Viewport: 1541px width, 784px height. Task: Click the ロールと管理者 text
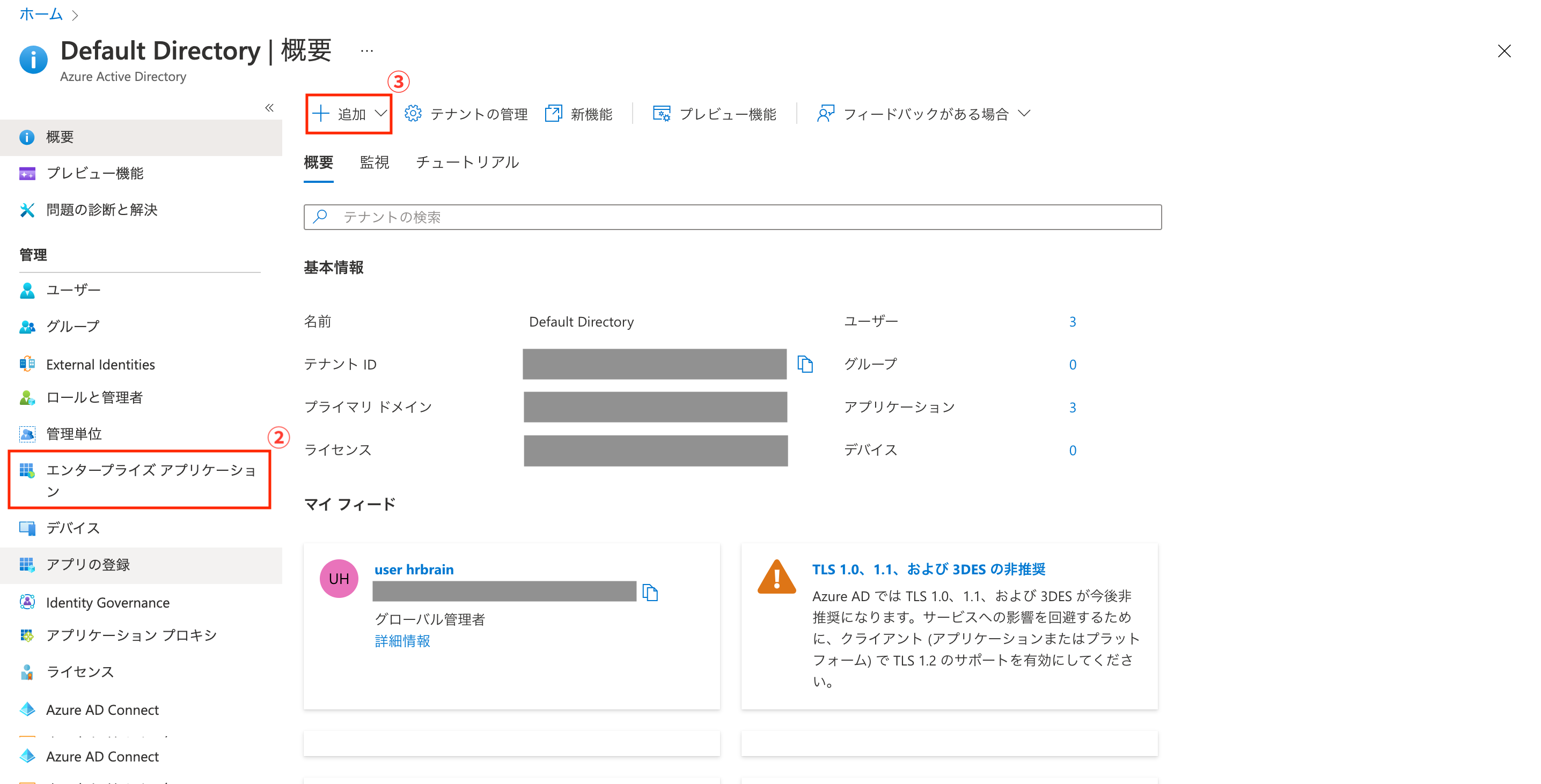(94, 398)
